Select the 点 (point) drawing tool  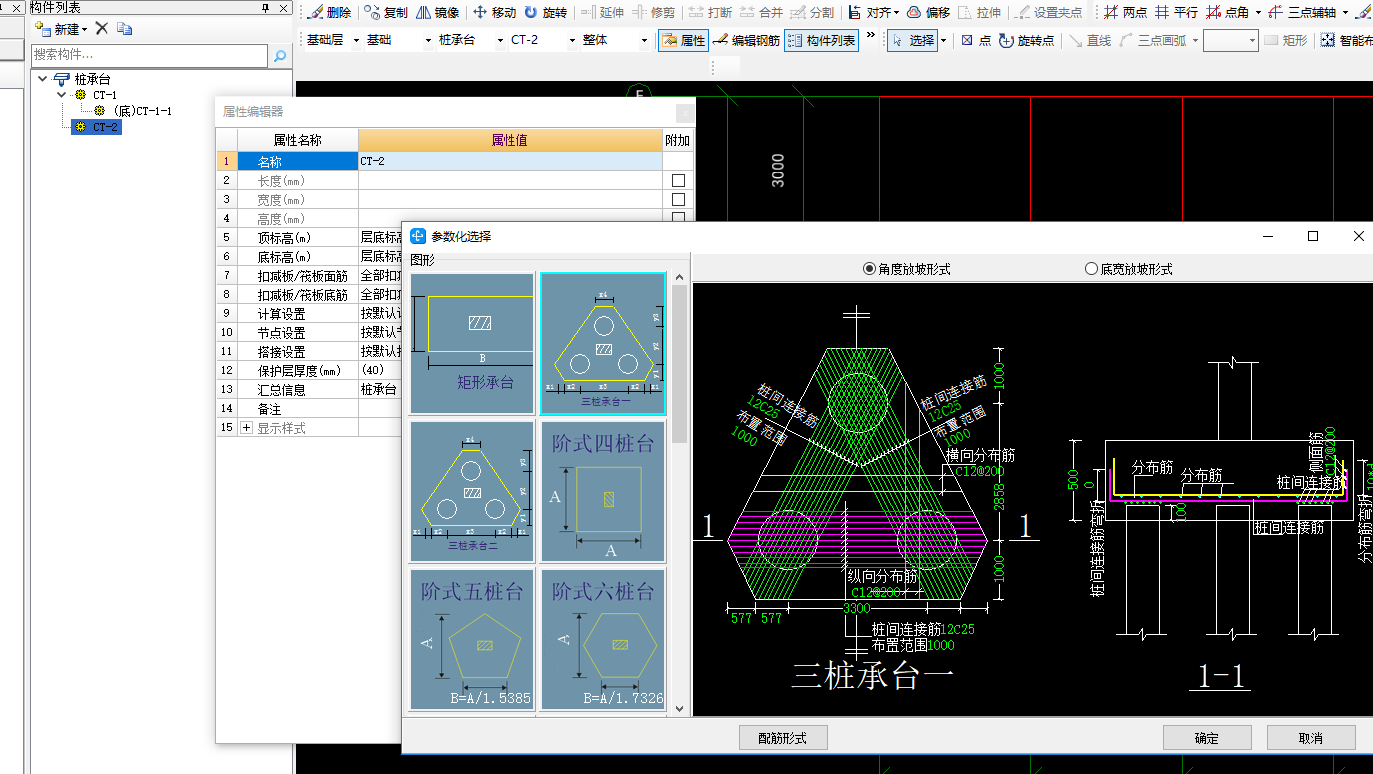[x=976, y=41]
